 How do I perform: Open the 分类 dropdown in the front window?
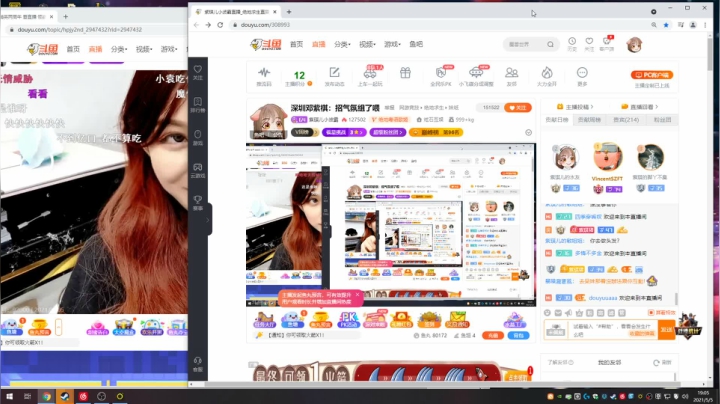pyautogui.click(x=342, y=45)
